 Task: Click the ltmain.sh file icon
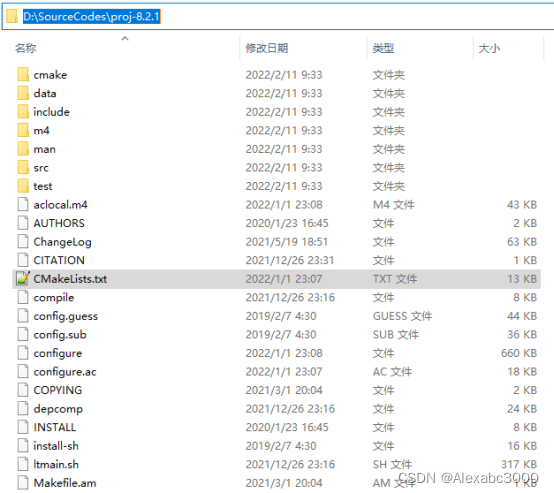click(x=23, y=464)
